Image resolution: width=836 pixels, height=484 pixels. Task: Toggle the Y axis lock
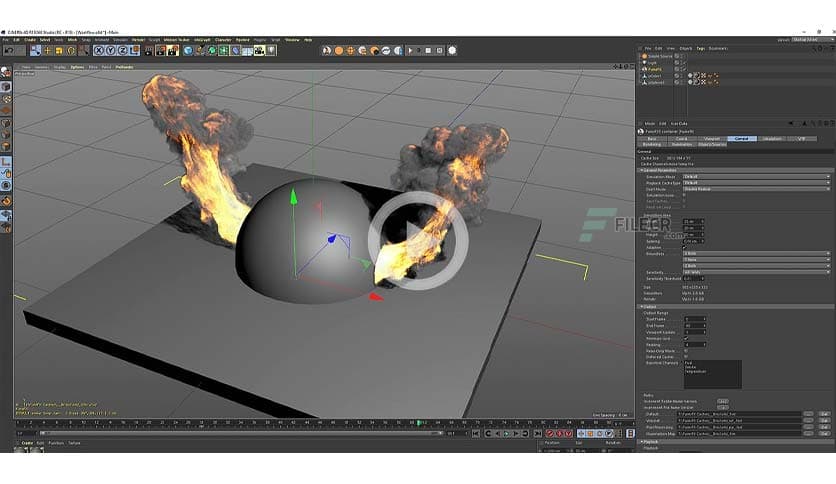110,51
